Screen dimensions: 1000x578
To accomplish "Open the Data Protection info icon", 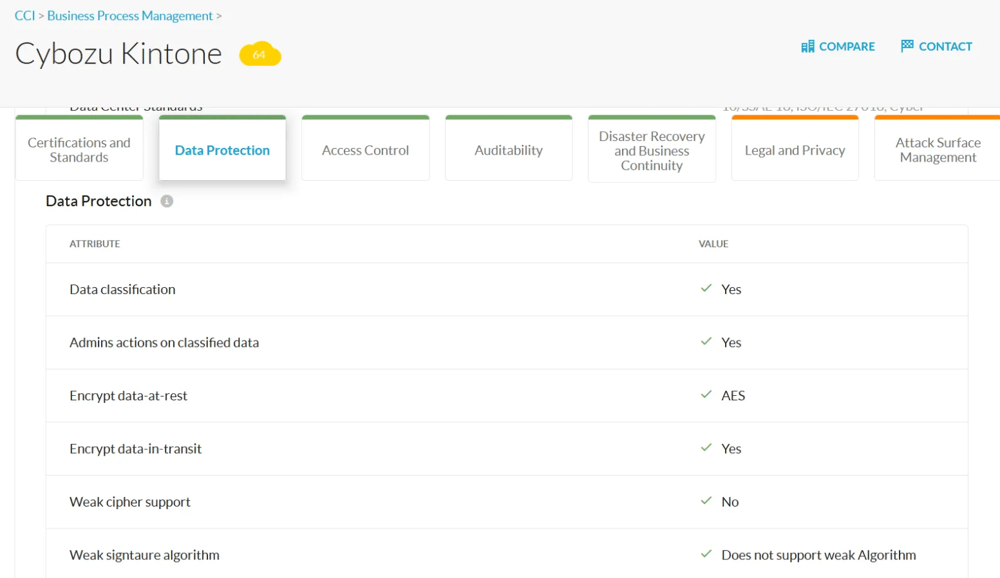I will (x=166, y=201).
